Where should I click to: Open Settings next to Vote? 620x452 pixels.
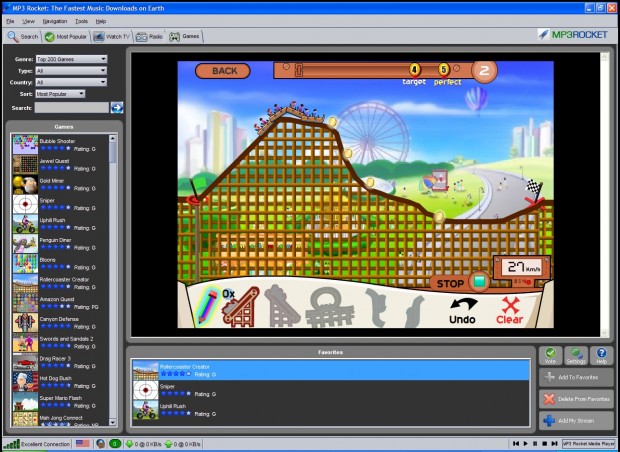(x=576, y=355)
